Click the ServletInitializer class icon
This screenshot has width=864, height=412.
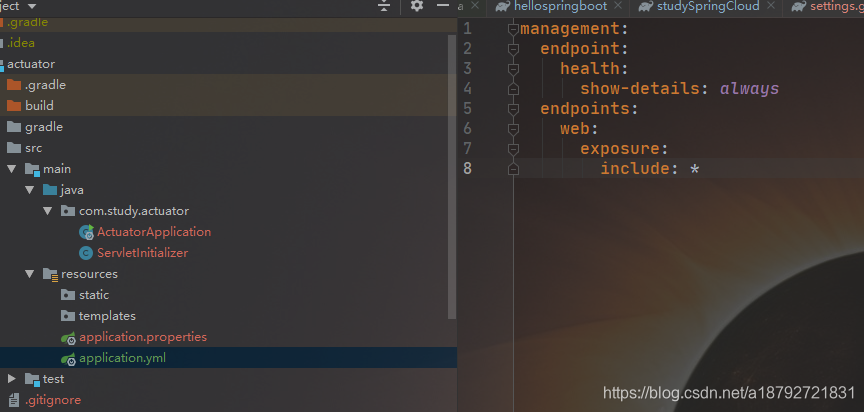pyautogui.click(x=86, y=253)
